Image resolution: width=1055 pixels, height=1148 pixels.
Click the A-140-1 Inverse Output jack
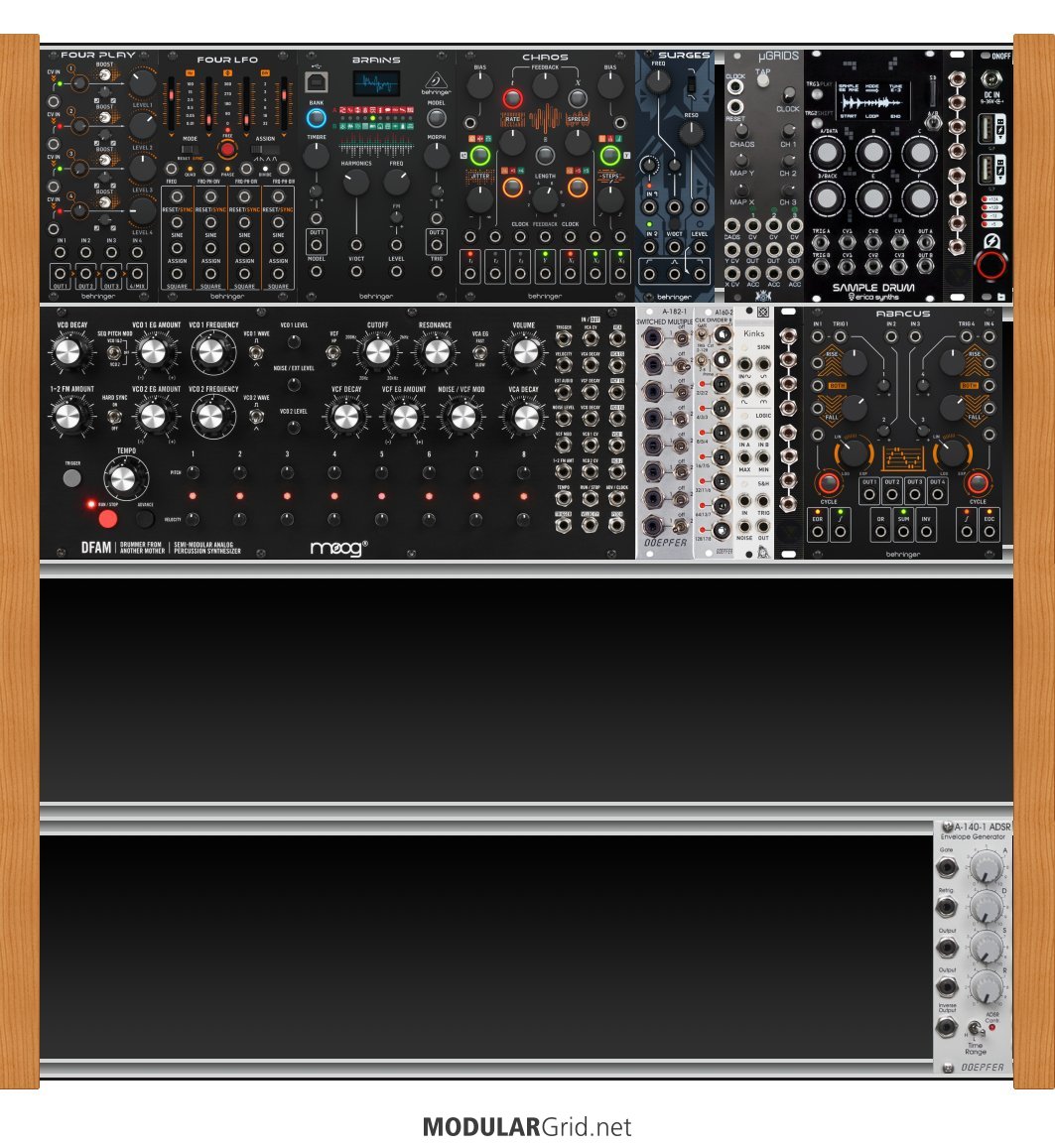pos(947,1027)
